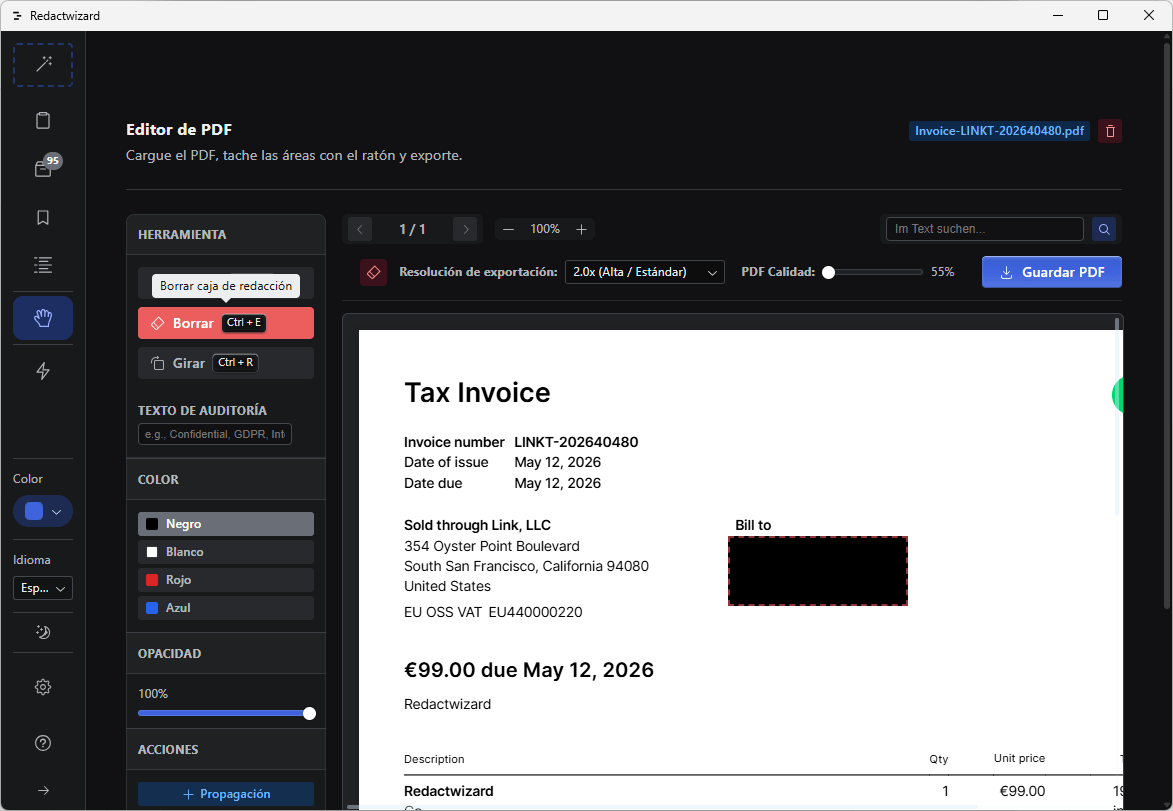Click the blue search magnifier button
Viewport: 1173px width, 811px height.
(x=1104, y=229)
